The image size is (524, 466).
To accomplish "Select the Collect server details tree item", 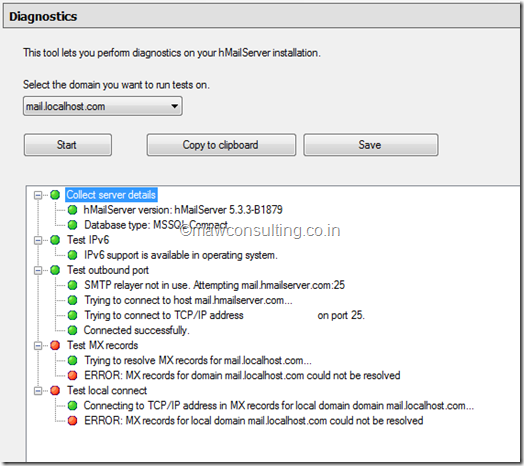I will click(111, 195).
